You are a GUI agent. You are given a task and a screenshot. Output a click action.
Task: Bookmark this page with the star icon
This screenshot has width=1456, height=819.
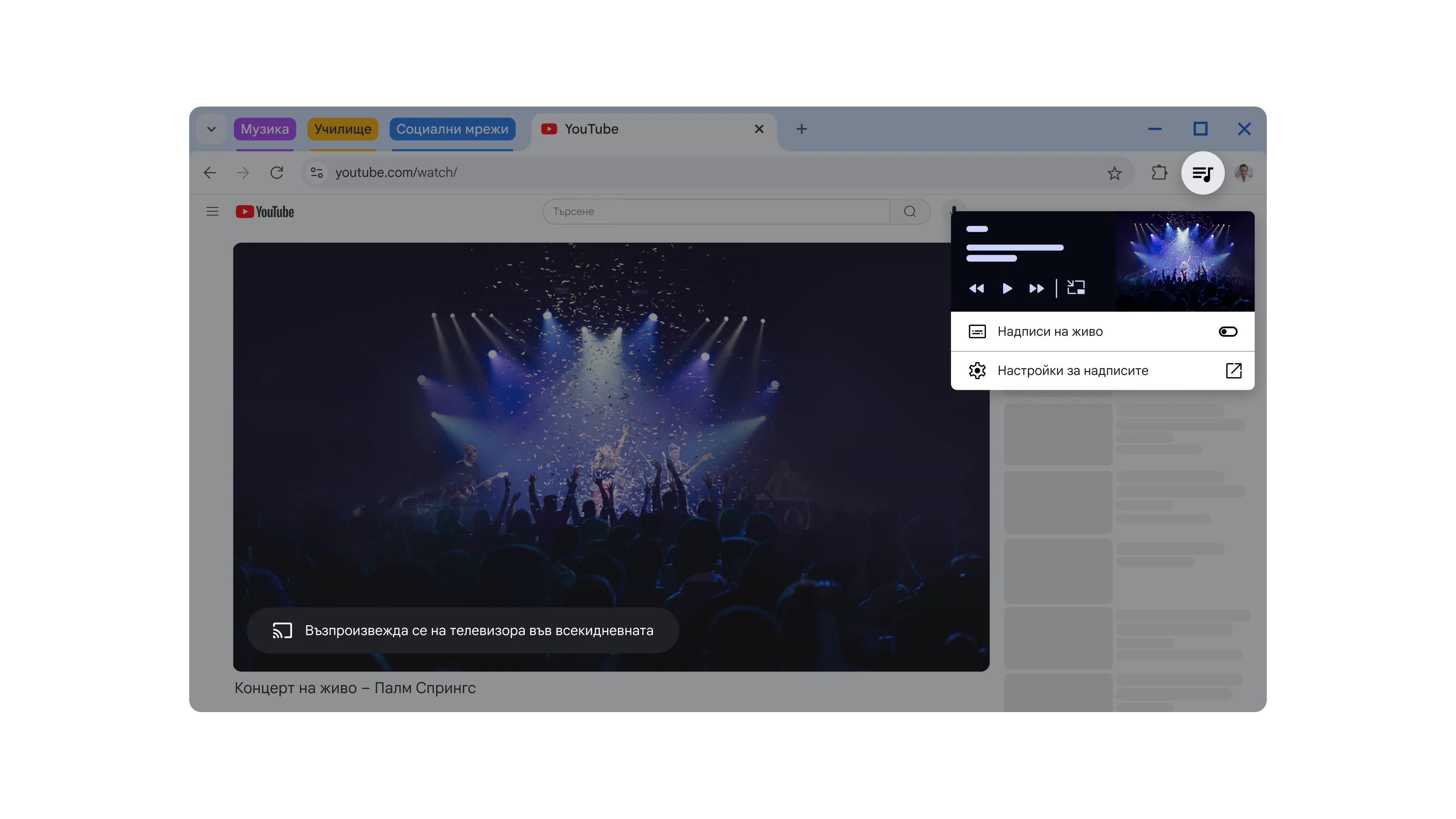(x=1114, y=173)
